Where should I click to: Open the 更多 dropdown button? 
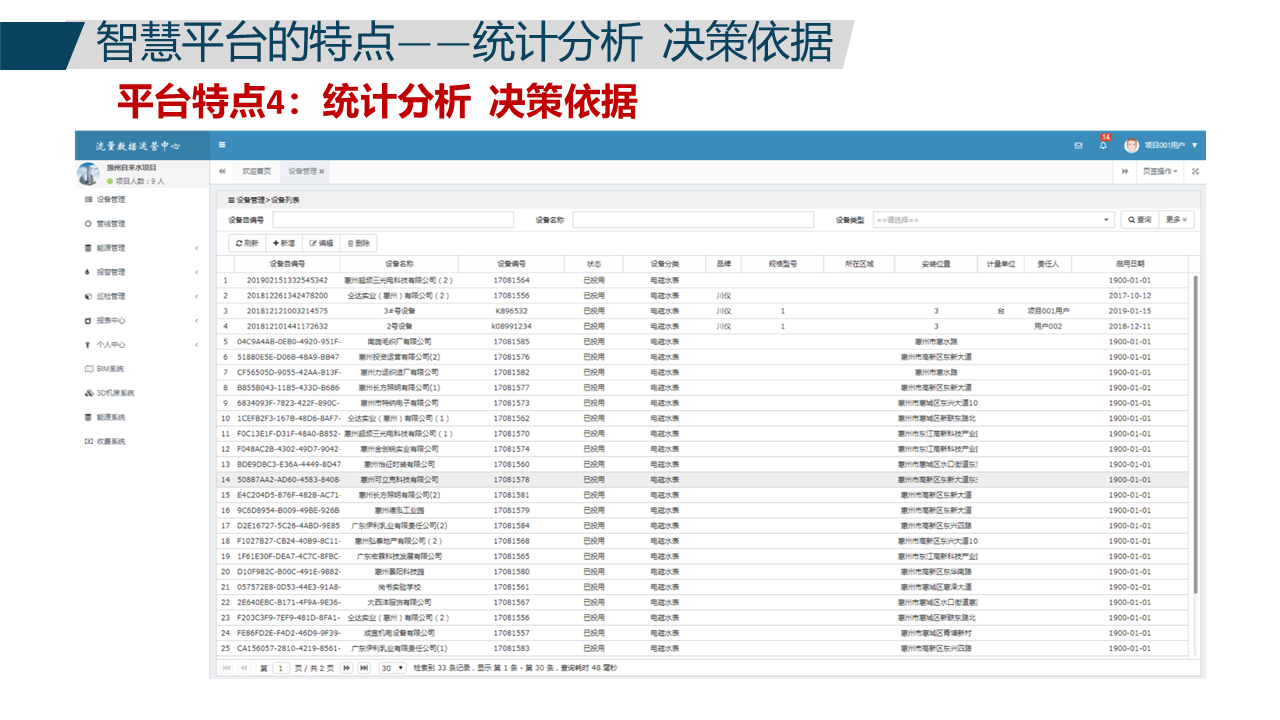pos(1177,220)
